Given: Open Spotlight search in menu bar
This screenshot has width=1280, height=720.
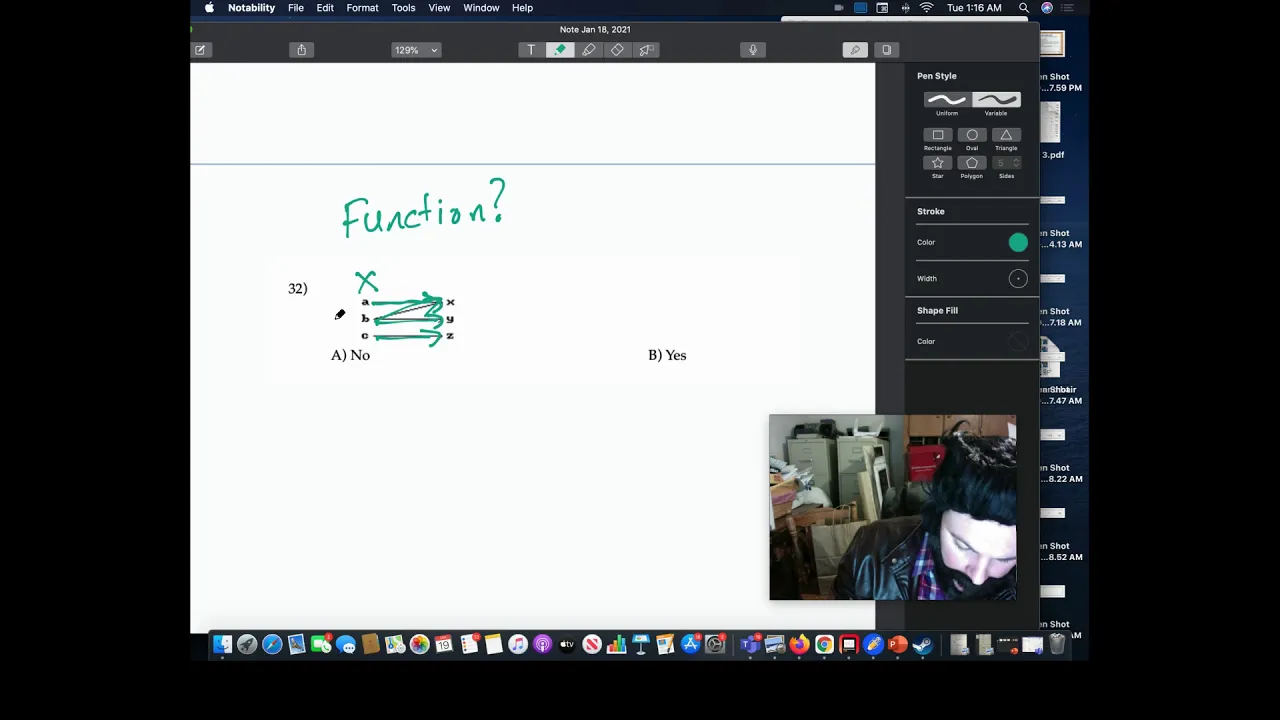Looking at the screenshot, I should [x=1024, y=8].
